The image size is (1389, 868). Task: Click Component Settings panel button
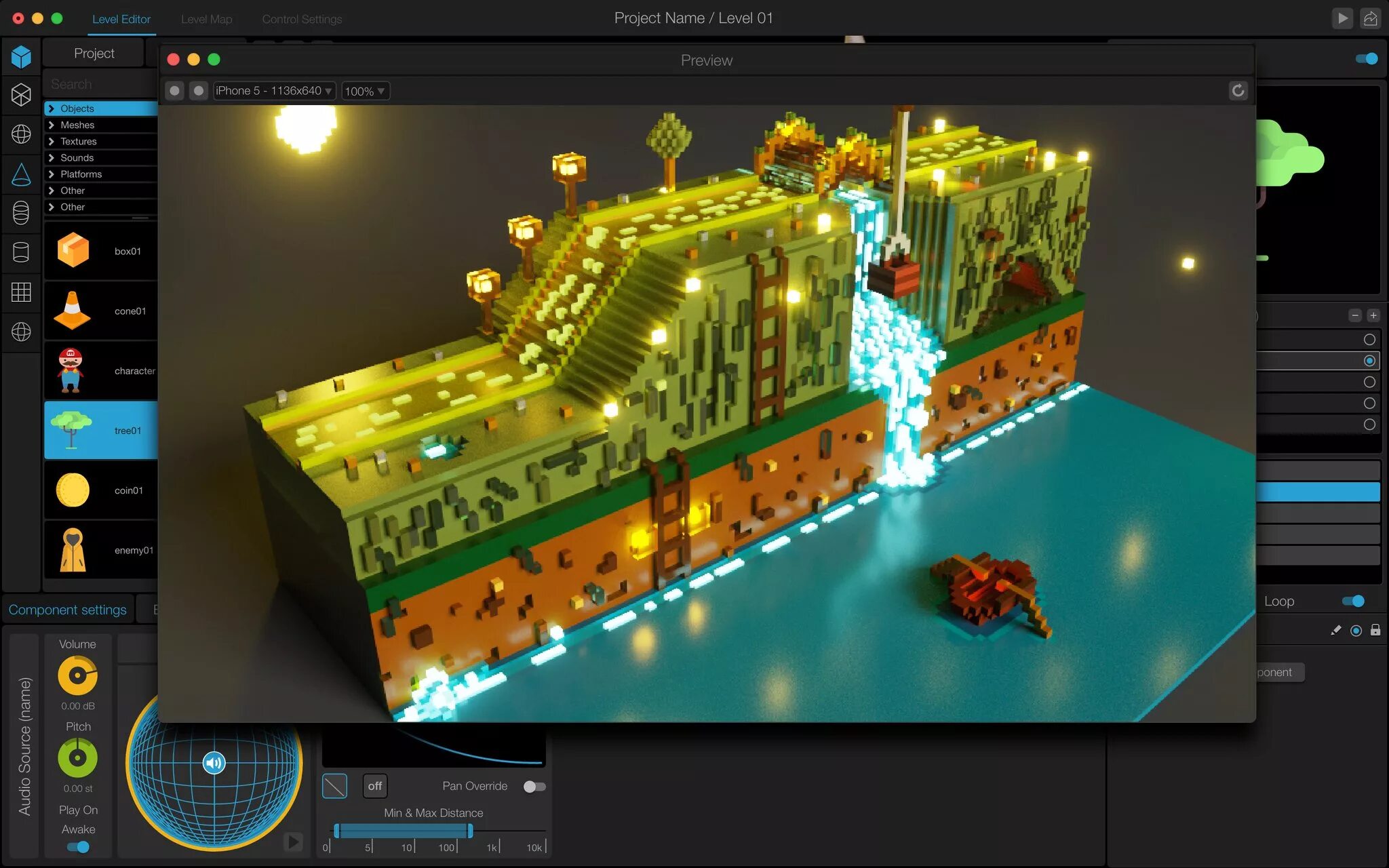(x=68, y=609)
